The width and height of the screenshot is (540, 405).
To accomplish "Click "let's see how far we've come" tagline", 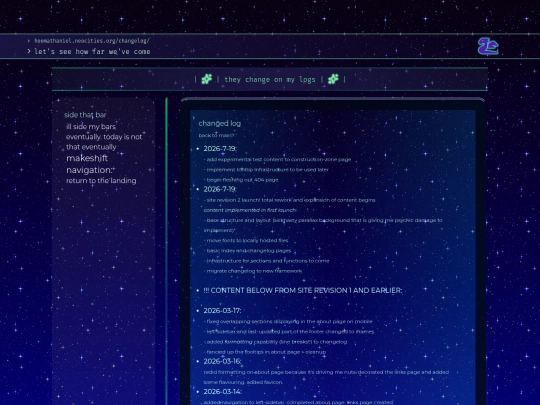I will tap(92, 52).
